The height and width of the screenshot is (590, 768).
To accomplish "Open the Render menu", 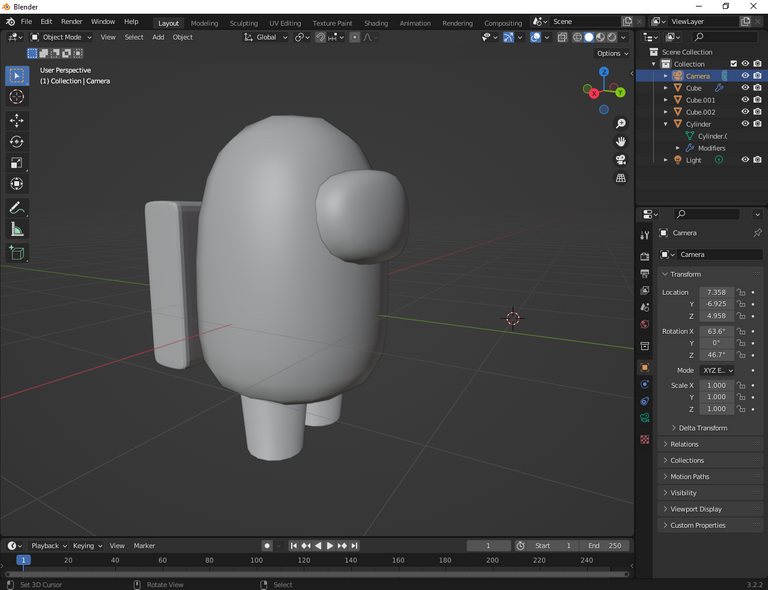I will (x=72, y=22).
